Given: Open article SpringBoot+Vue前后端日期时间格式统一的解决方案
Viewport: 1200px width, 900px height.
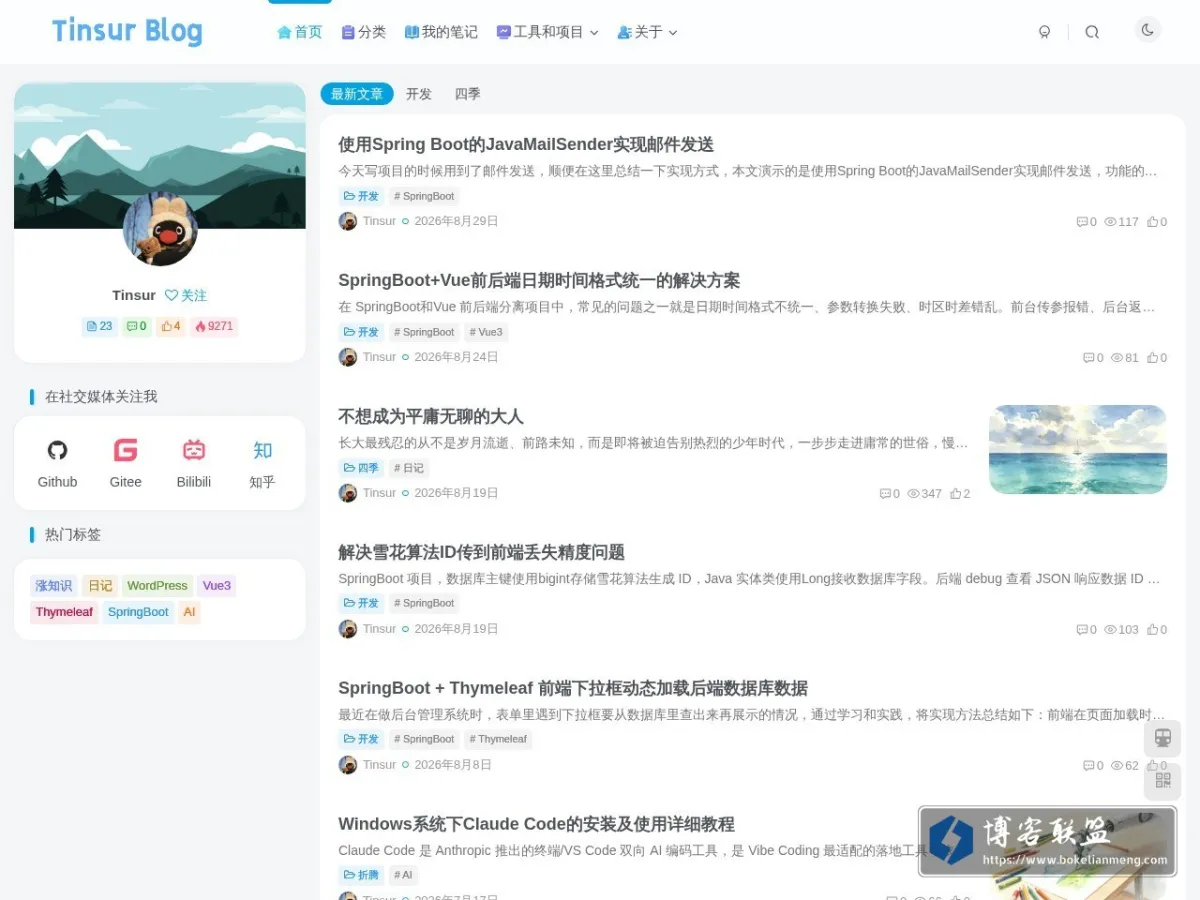Looking at the screenshot, I should coord(539,280).
